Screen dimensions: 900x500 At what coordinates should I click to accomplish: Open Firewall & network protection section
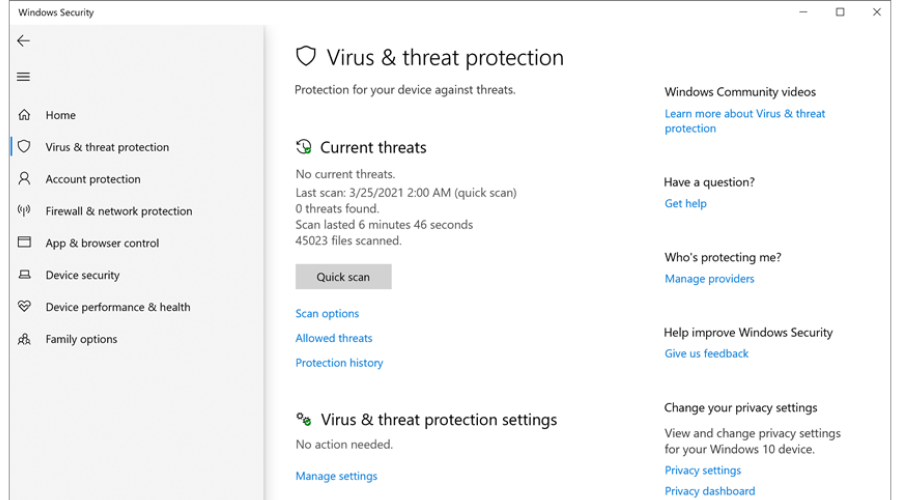(119, 211)
